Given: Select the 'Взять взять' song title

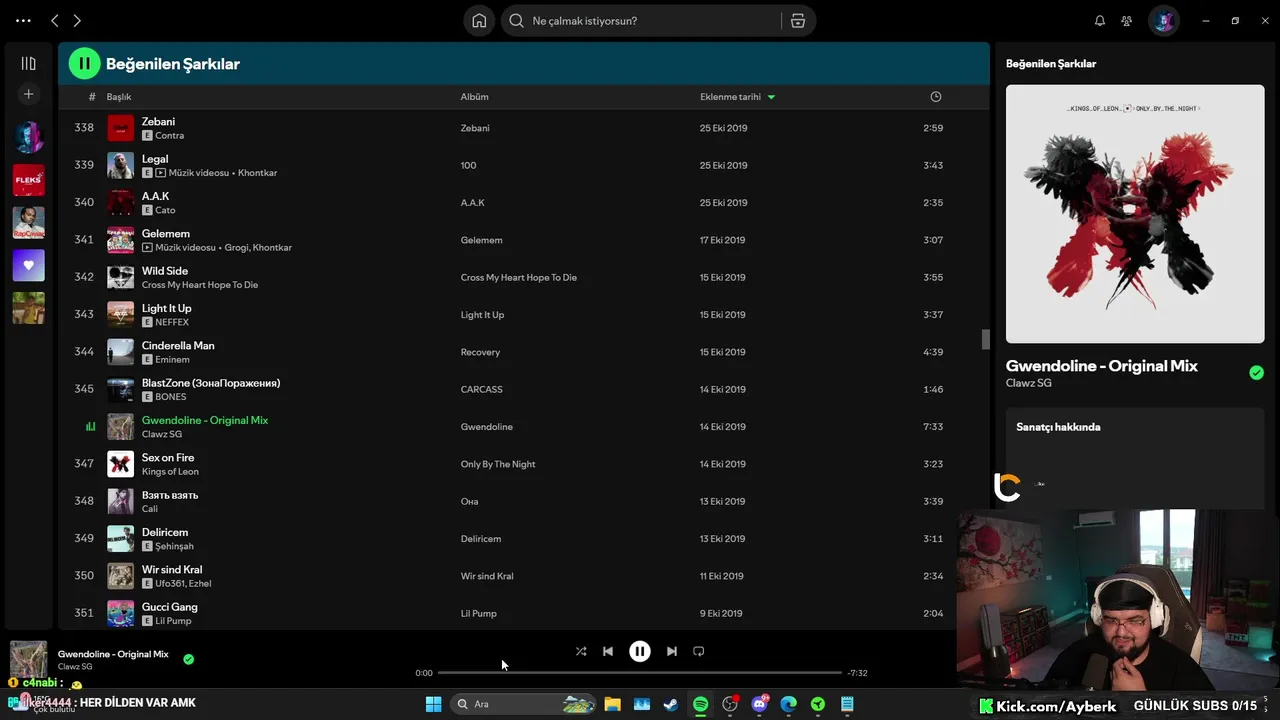Looking at the screenshot, I should (x=170, y=495).
